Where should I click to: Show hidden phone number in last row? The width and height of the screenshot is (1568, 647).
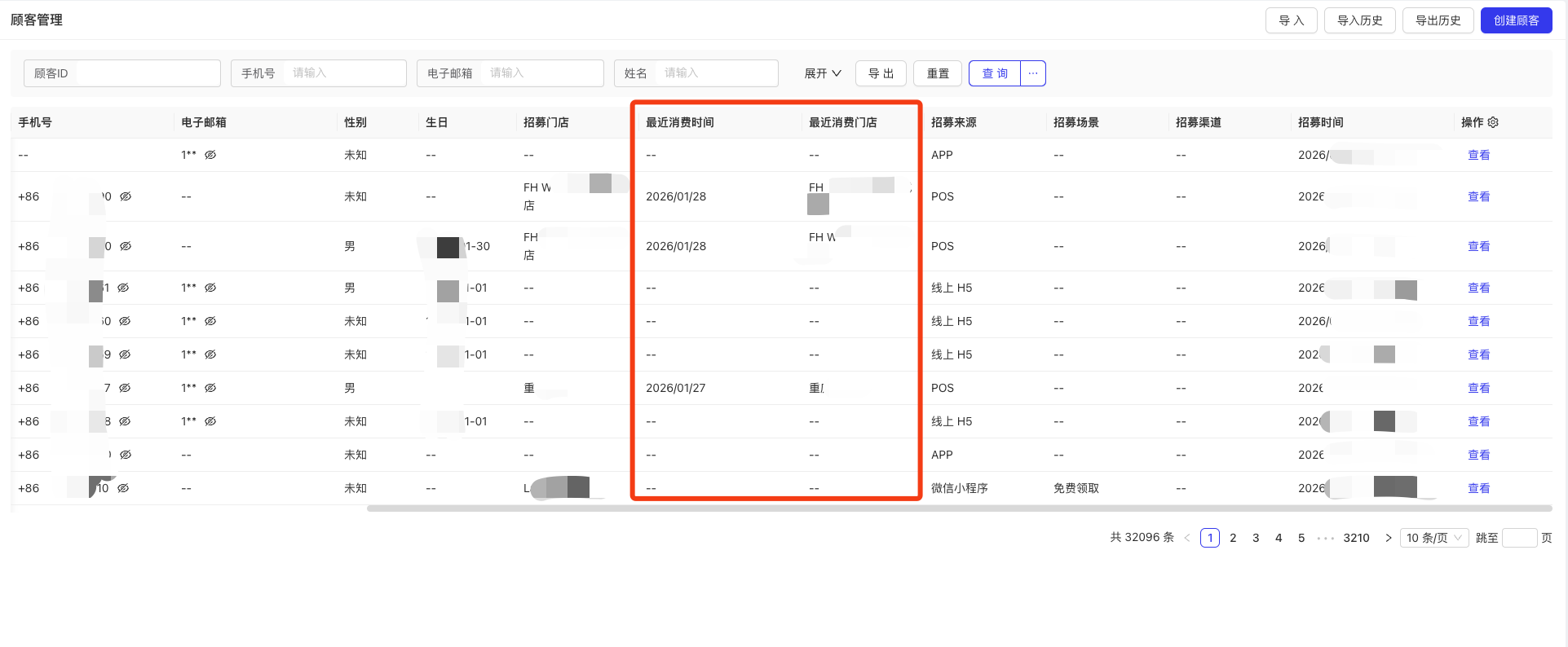tap(123, 488)
